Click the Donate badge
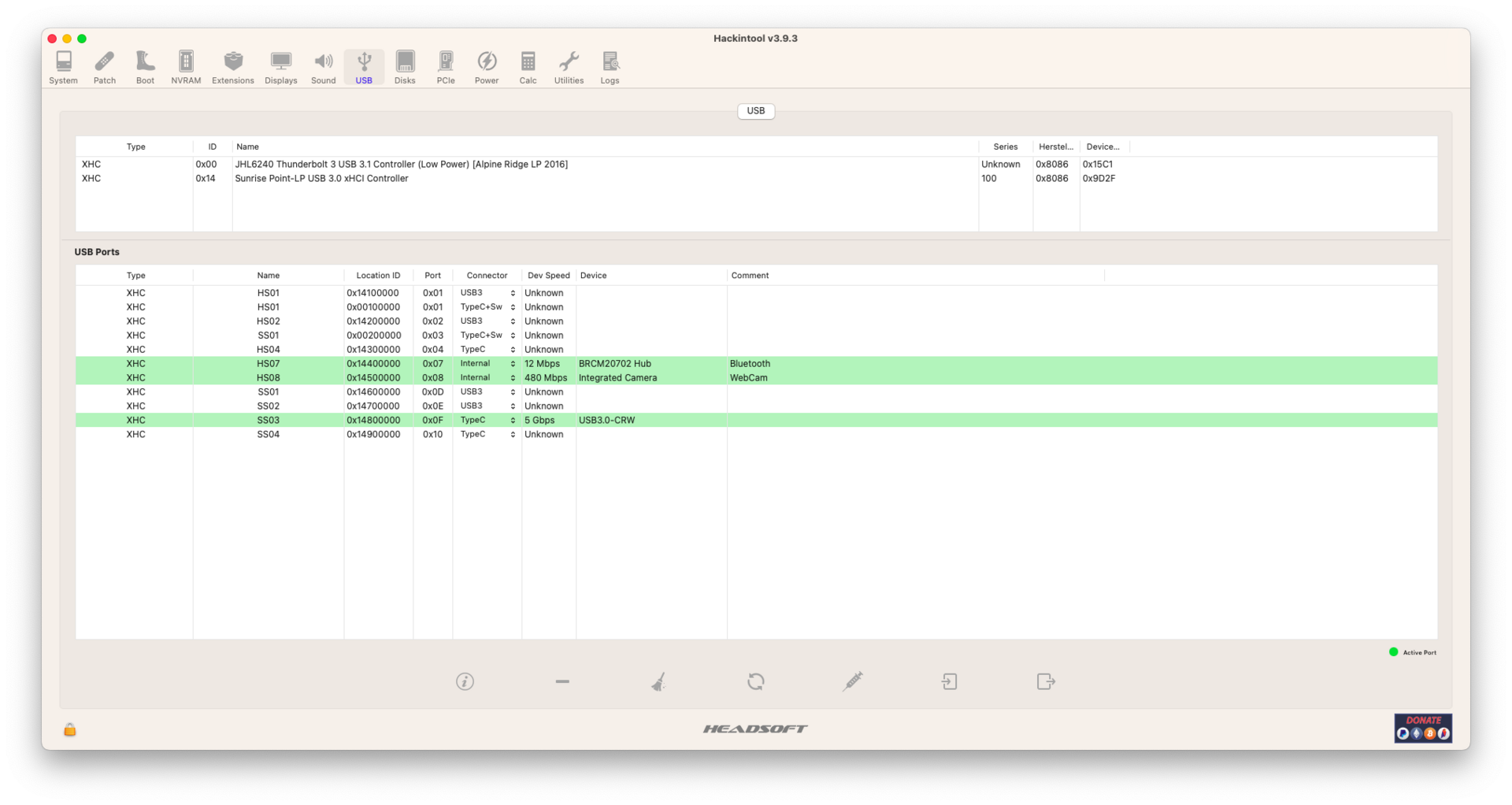Screen dimensions: 1512x805 click(x=1423, y=728)
